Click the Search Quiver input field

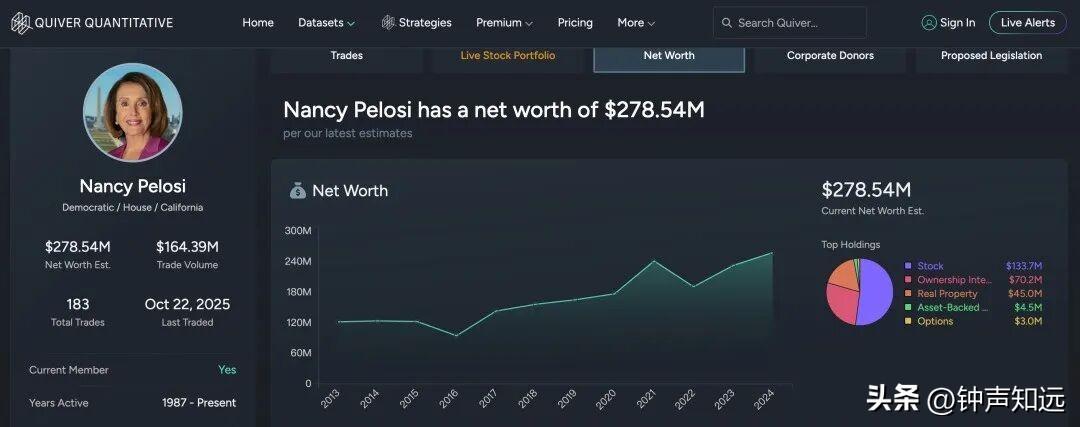(x=798, y=23)
